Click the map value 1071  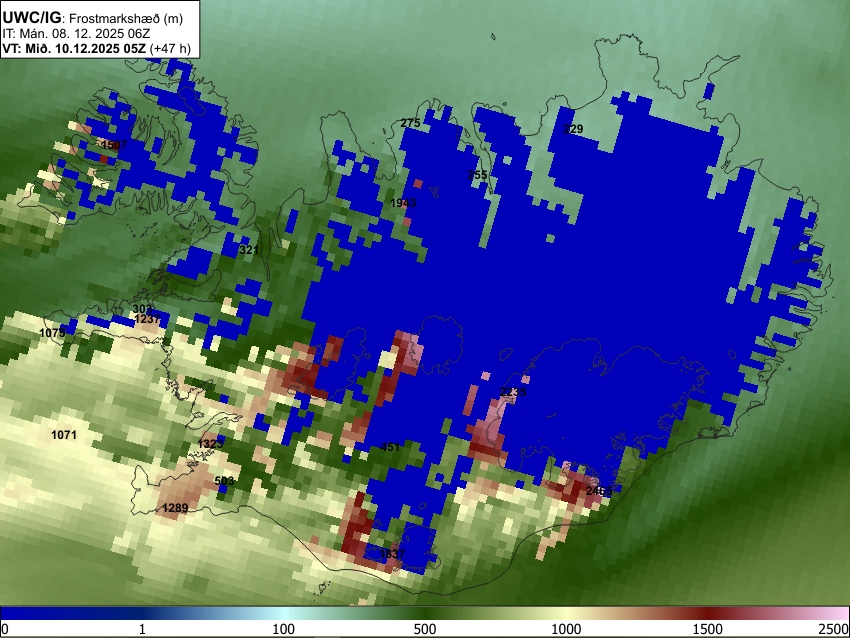[64, 435]
